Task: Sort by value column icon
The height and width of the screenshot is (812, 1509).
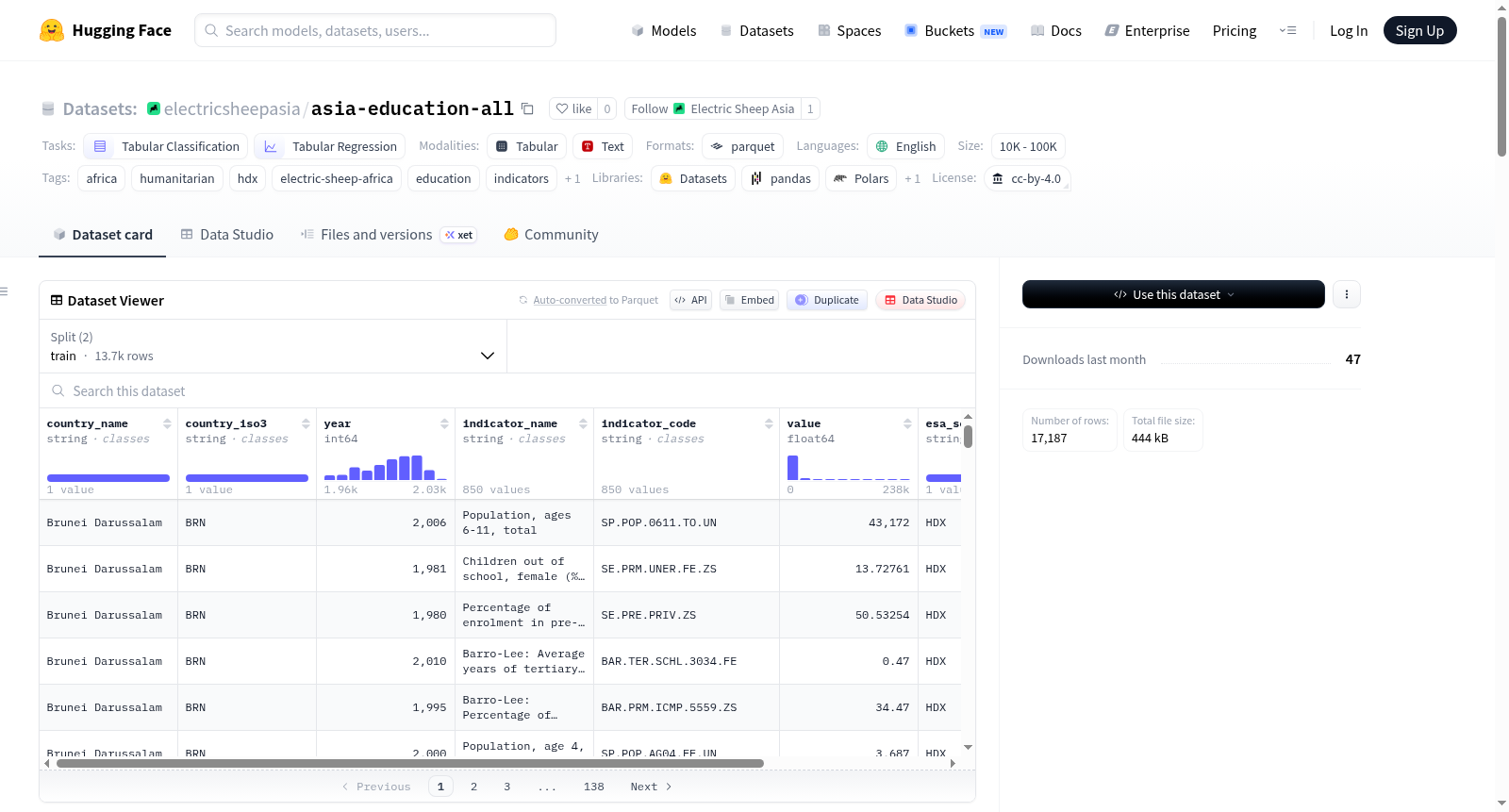Action: [x=907, y=423]
